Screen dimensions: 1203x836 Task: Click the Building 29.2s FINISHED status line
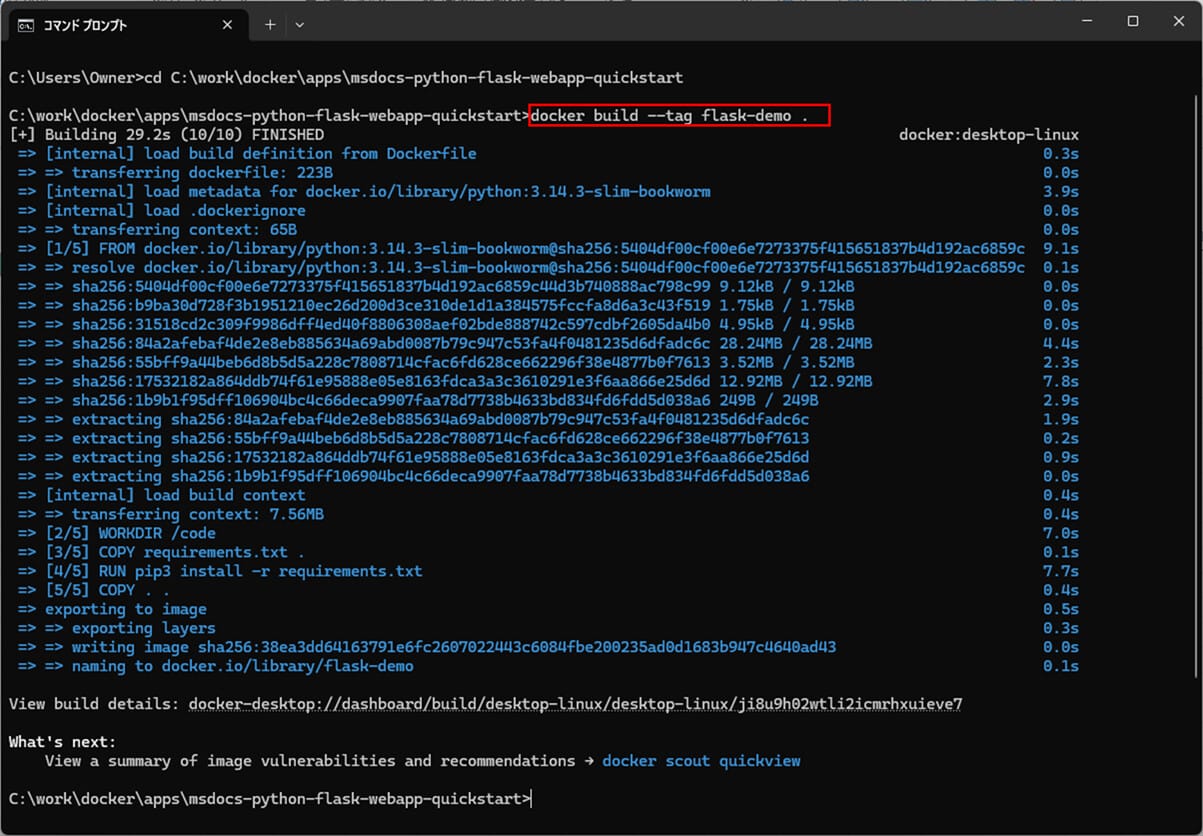click(x=166, y=135)
